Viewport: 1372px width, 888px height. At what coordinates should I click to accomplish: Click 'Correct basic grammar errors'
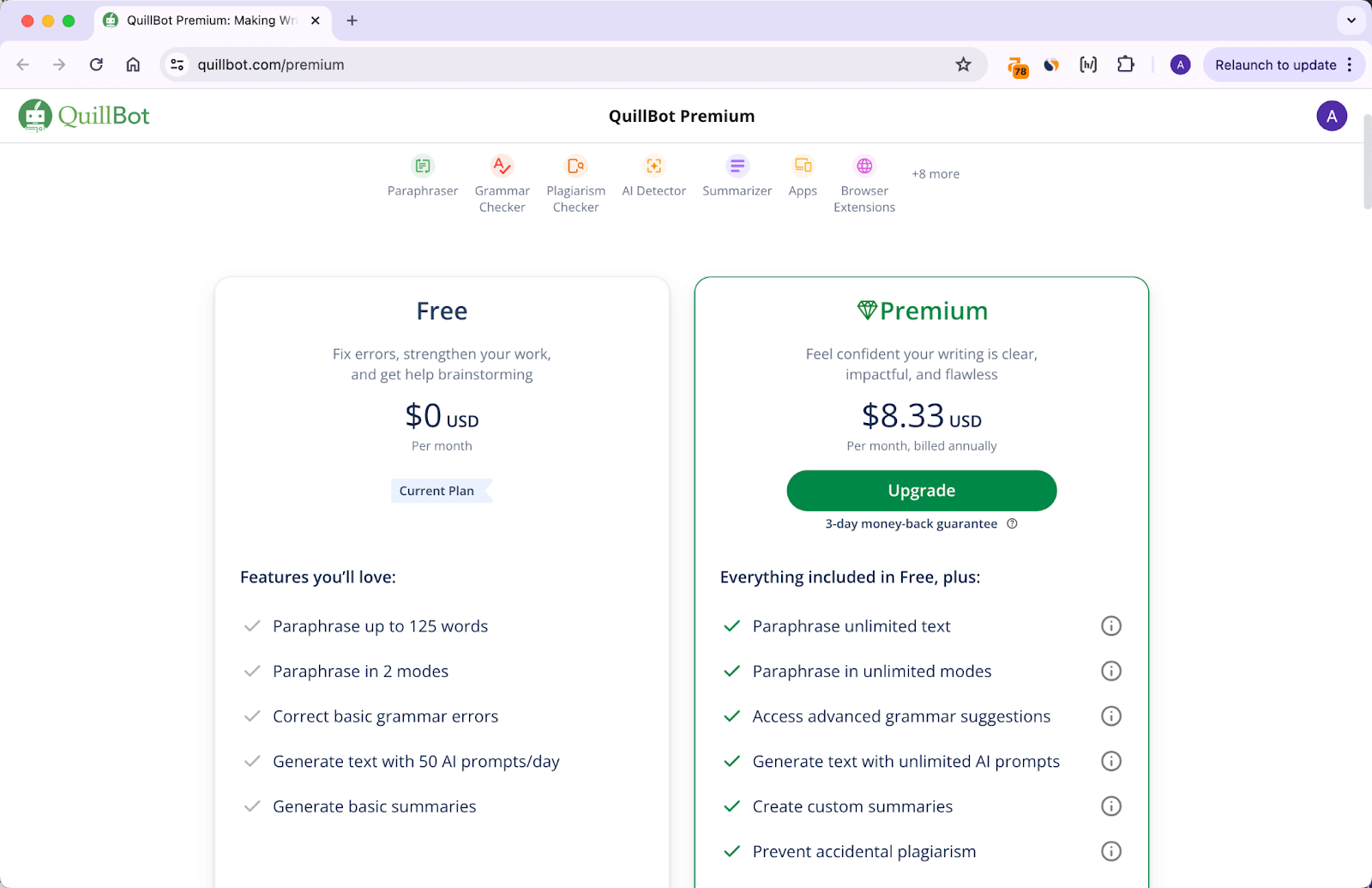385,716
